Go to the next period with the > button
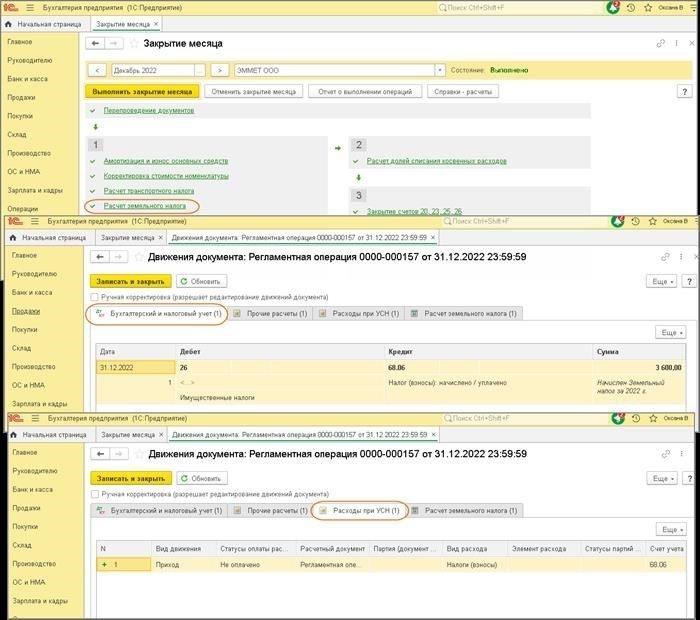Image resolution: width=700 pixels, height=620 pixels. [219, 70]
